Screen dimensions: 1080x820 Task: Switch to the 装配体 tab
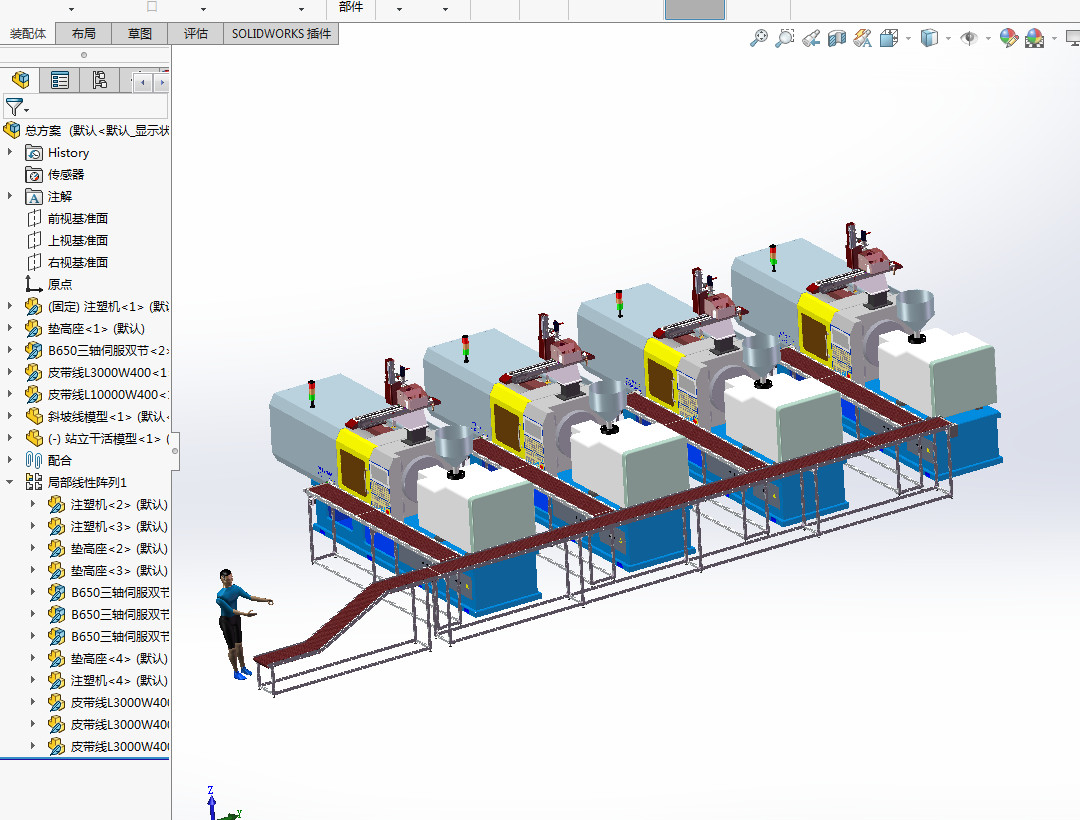(x=28, y=34)
